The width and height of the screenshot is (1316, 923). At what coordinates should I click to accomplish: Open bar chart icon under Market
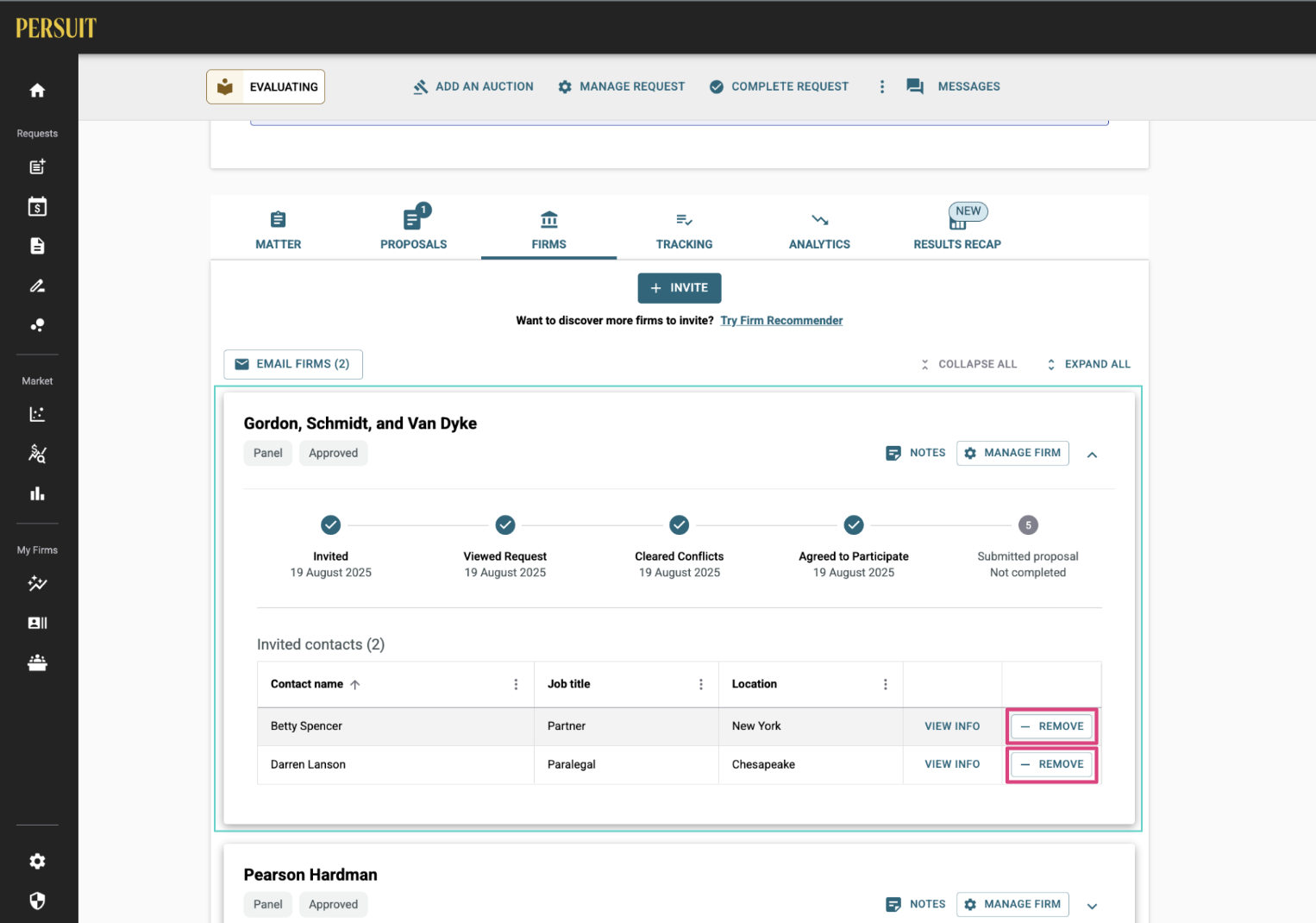(x=37, y=493)
